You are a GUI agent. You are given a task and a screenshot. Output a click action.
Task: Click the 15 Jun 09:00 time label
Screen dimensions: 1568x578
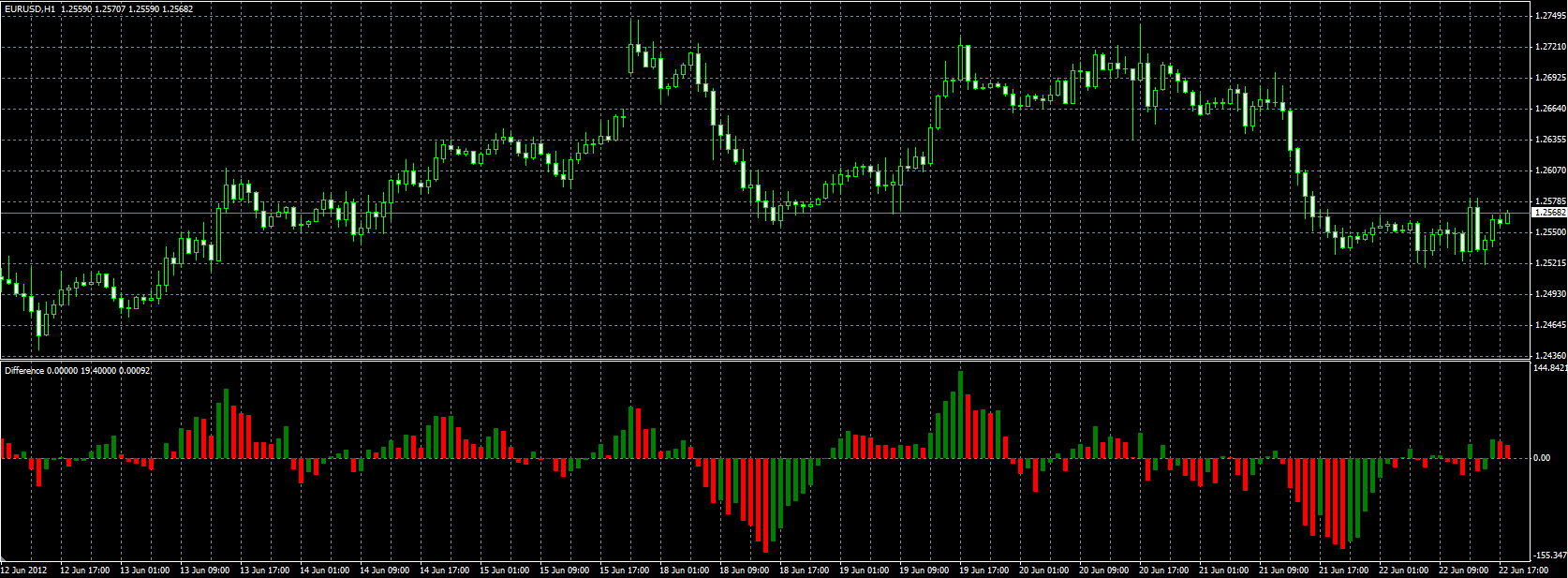[x=565, y=571]
